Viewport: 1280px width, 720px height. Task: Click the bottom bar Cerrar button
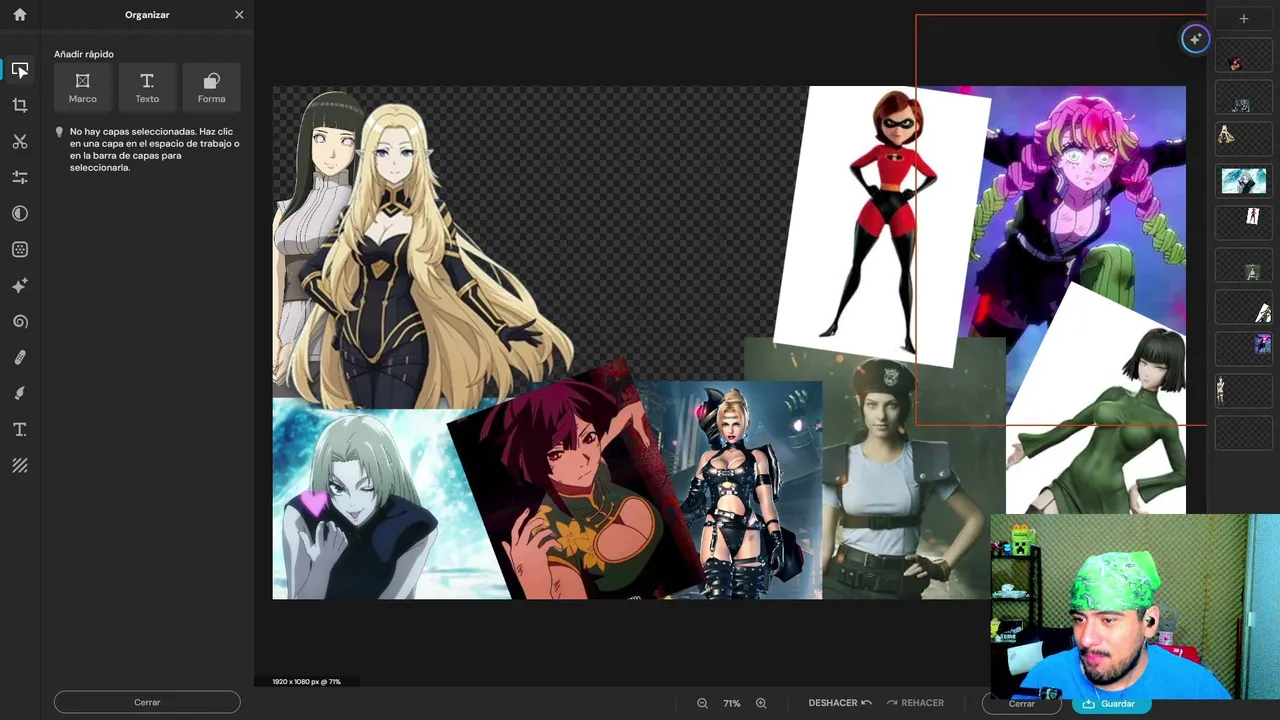click(1022, 703)
